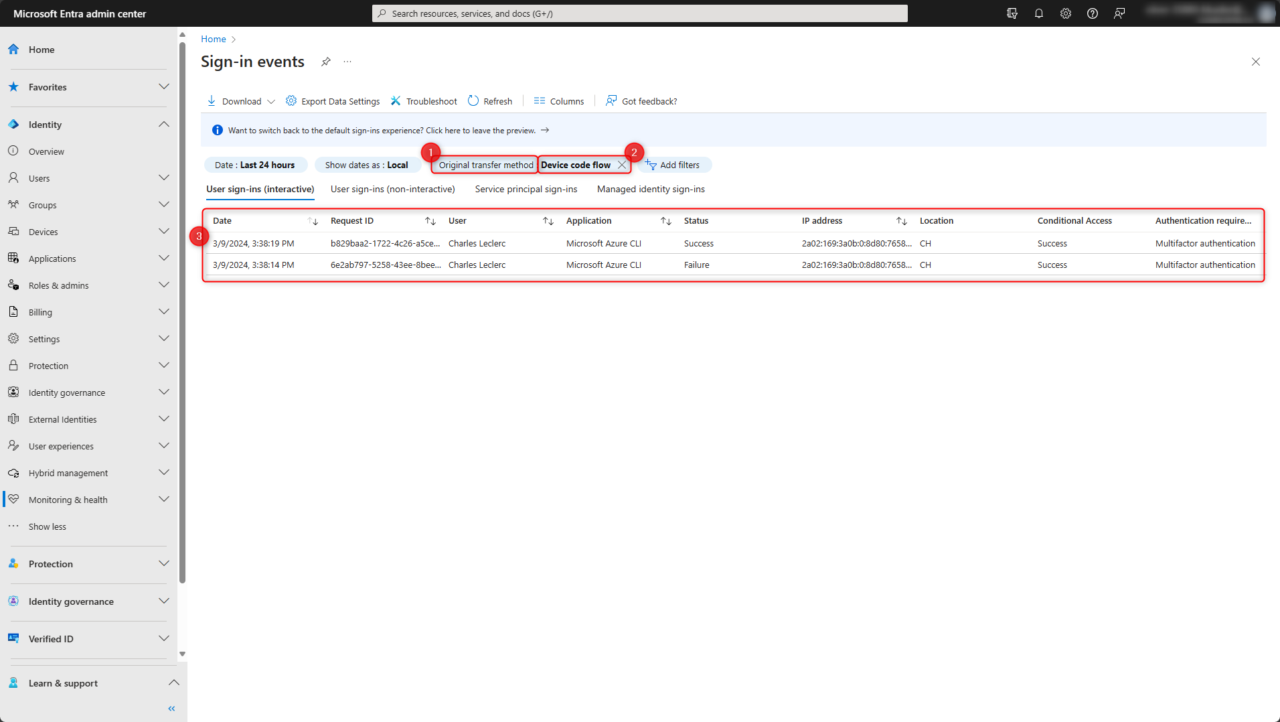The width and height of the screenshot is (1280, 722).
Task: Collapse the sidebar navigation pane
Action: click(x=171, y=708)
